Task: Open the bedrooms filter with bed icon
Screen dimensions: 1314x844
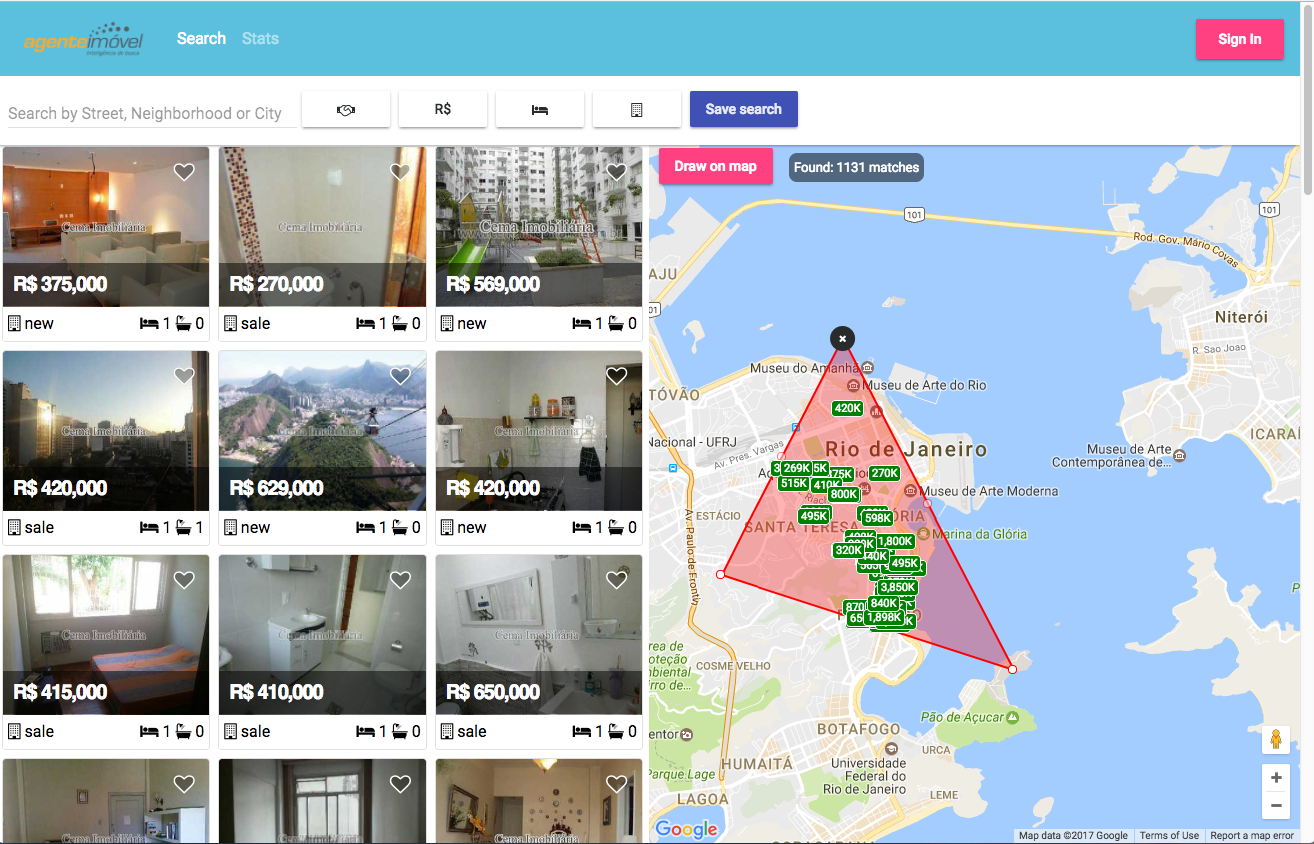Action: 540,109
